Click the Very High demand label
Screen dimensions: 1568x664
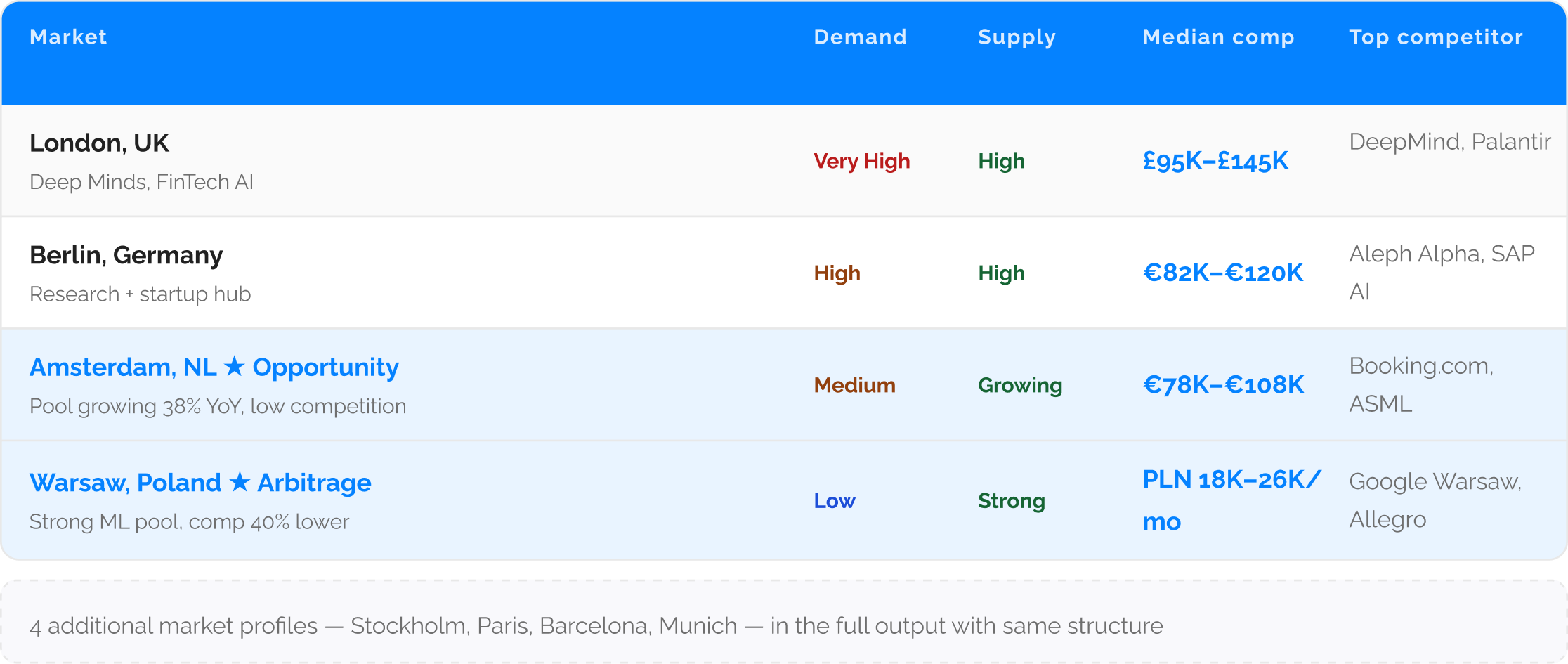861,162
